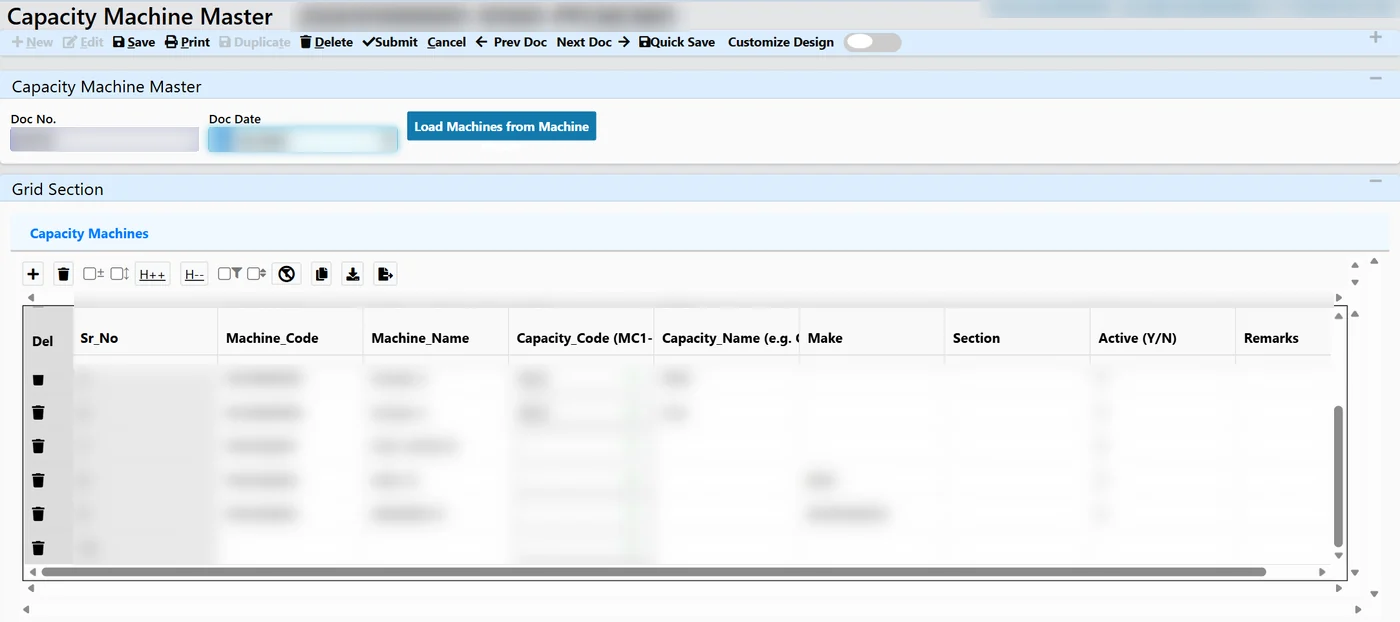This screenshot has width=1400, height=622.
Task: Focus the Doc No. input field
Action: [x=104, y=140]
